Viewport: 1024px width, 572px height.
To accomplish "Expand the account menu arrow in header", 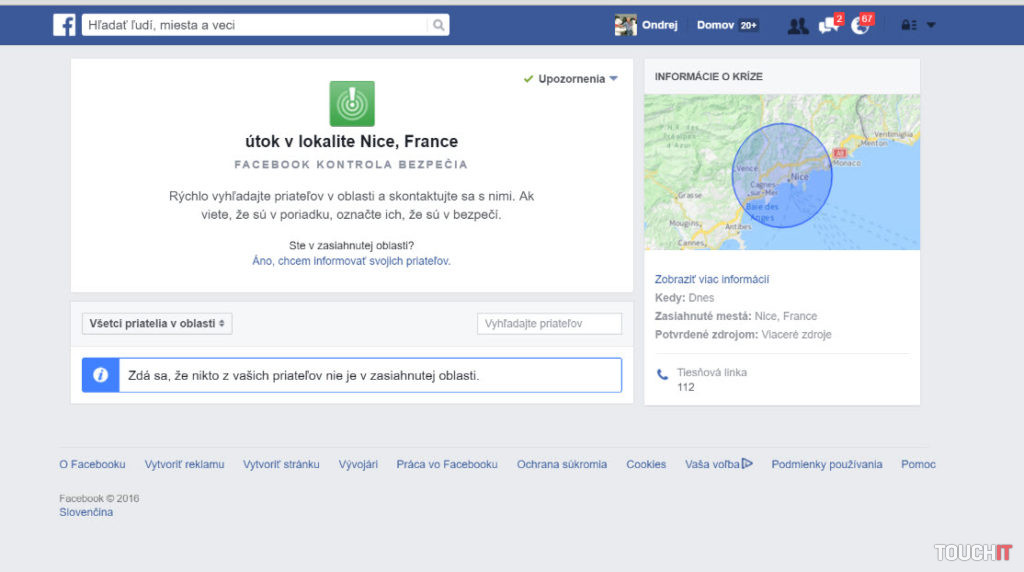I will tap(931, 26).
